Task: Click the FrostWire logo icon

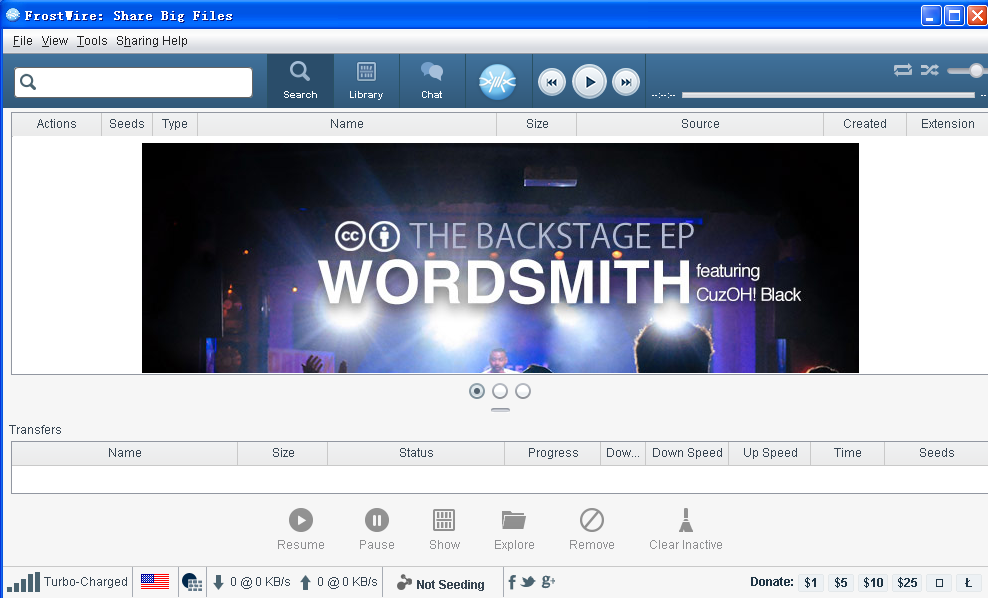Action: pos(497,82)
